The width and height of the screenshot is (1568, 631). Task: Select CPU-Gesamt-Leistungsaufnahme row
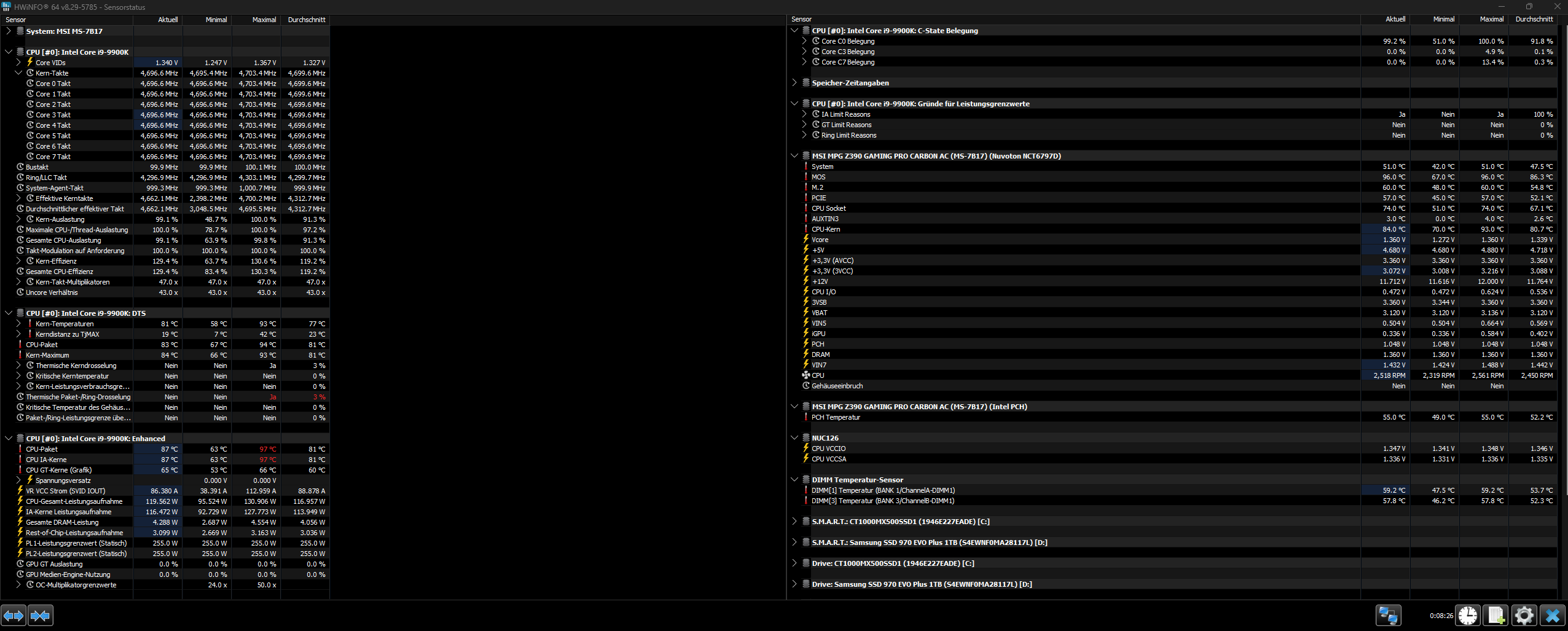(x=165, y=501)
